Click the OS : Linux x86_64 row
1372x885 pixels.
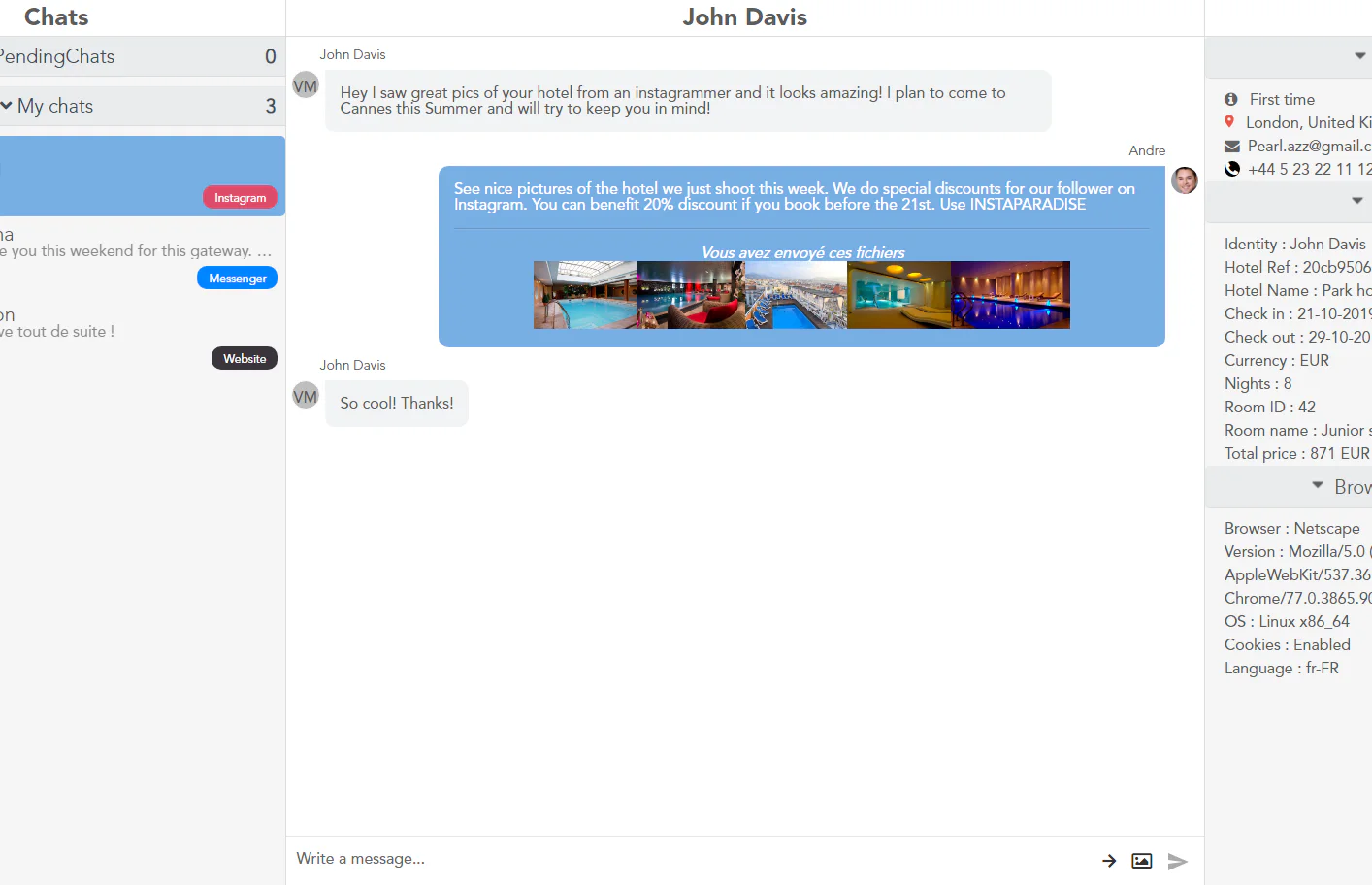pyautogui.click(x=1287, y=621)
